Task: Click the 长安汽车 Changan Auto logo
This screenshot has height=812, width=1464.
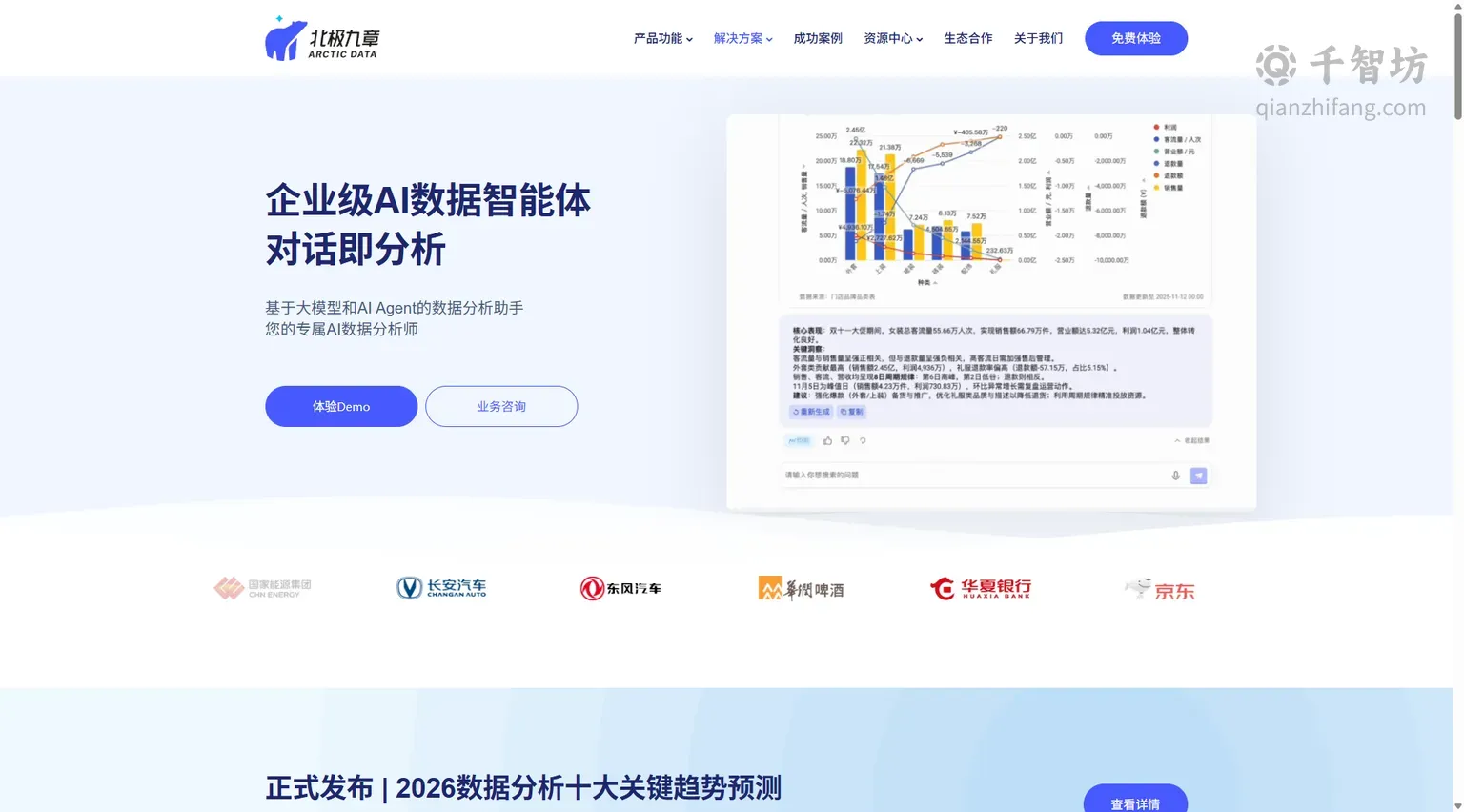Action: [441, 588]
